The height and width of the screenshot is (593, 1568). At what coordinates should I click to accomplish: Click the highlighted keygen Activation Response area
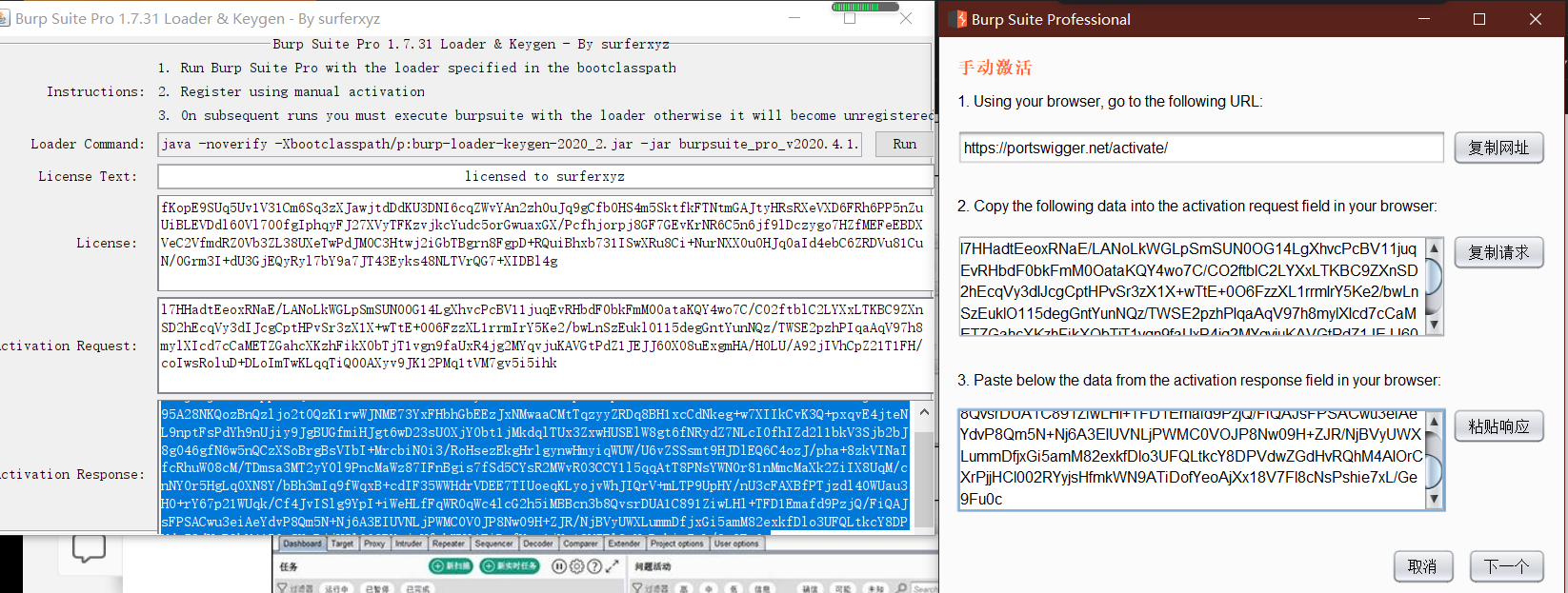[x=535, y=466]
